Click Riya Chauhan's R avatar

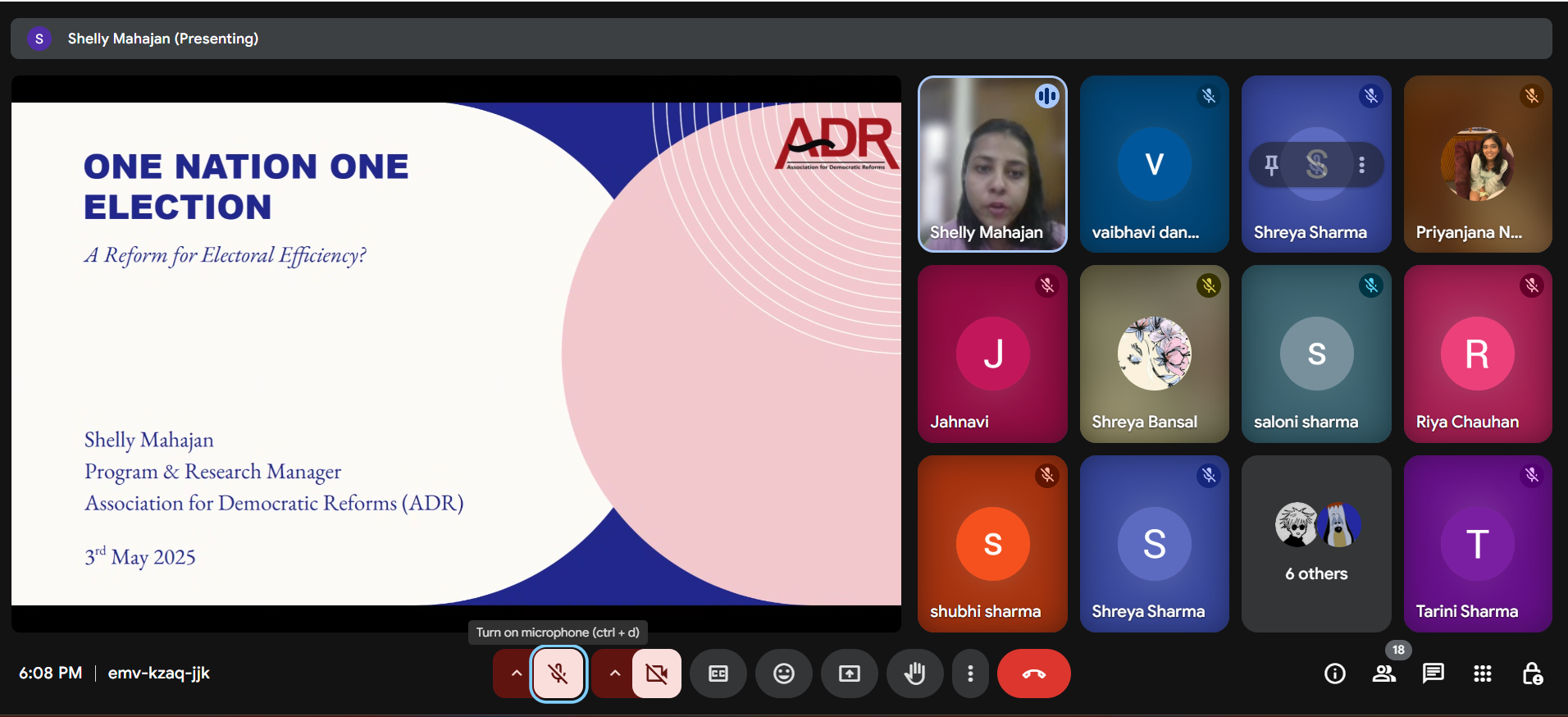[1478, 354]
